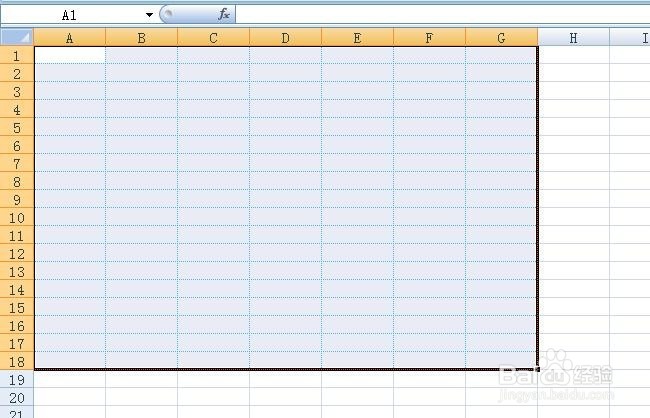Click inside the formula bar field
This screenshot has width=650, height=418.
[442, 15]
